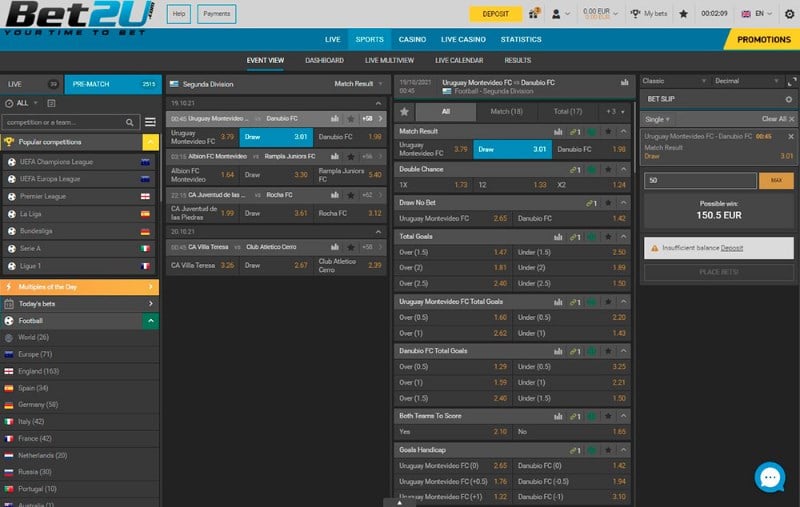Open Total Goals market statistics icon
The height and width of the screenshot is (507, 800).
point(558,237)
